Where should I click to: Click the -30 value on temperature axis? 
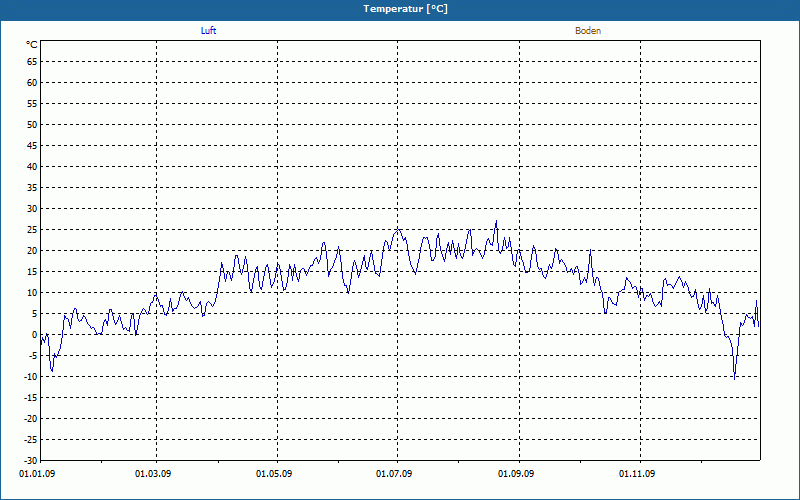click(x=30, y=460)
